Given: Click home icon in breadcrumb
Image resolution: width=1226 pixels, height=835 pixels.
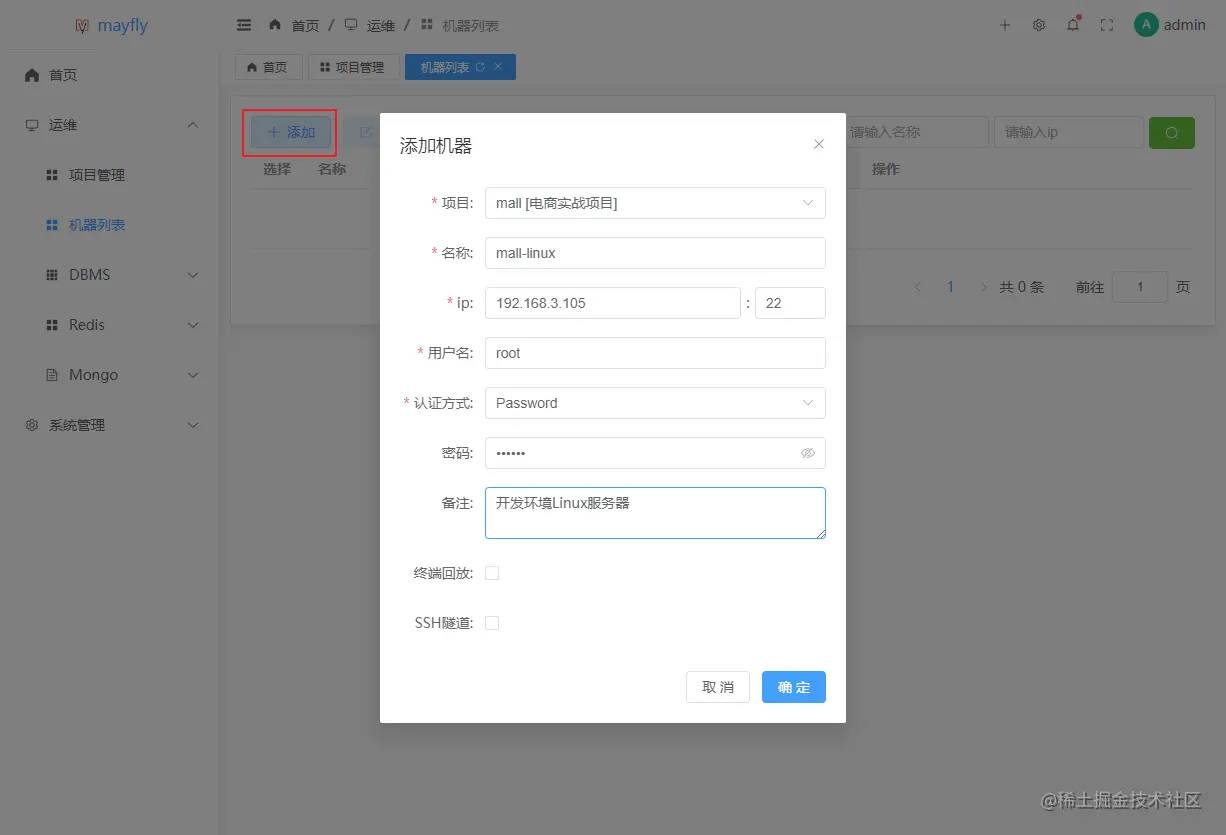Looking at the screenshot, I should point(275,25).
